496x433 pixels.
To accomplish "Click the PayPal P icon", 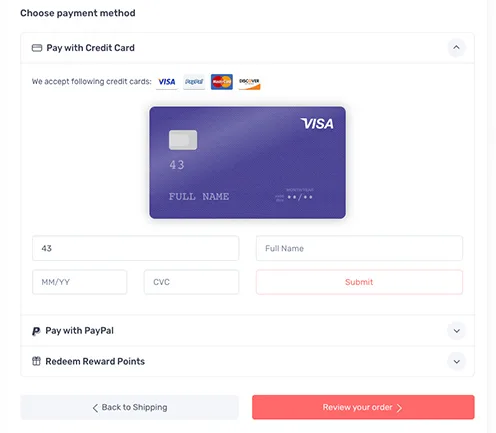I will click(x=36, y=331).
